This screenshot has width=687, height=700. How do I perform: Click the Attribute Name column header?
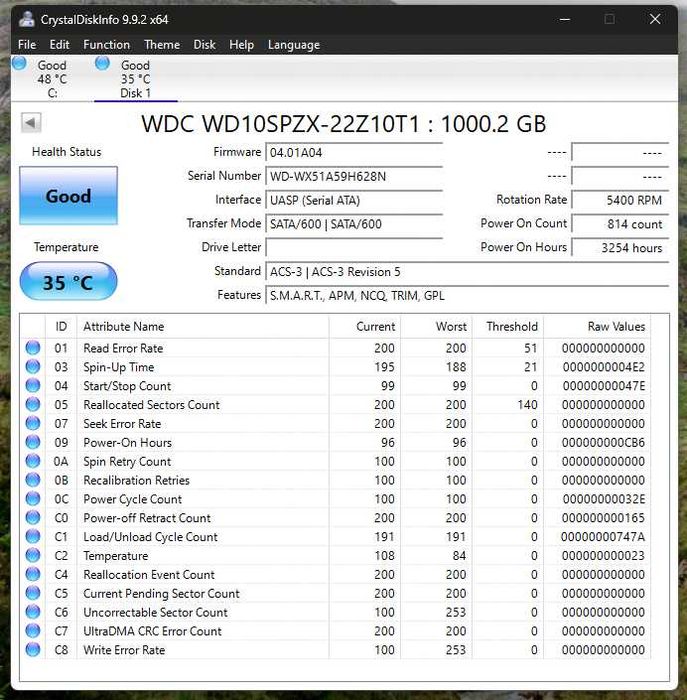click(x=203, y=327)
